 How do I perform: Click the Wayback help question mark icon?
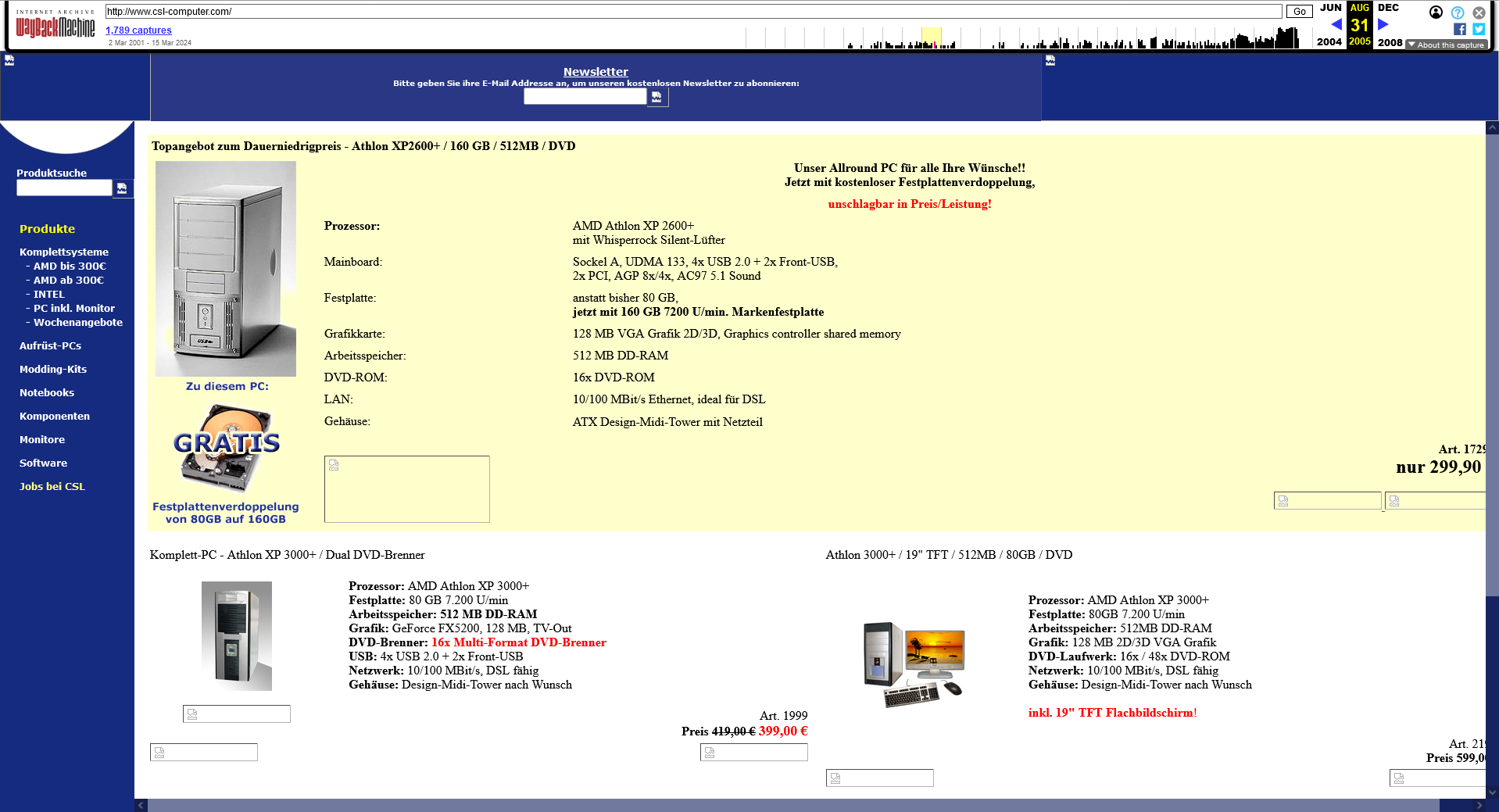[1458, 13]
